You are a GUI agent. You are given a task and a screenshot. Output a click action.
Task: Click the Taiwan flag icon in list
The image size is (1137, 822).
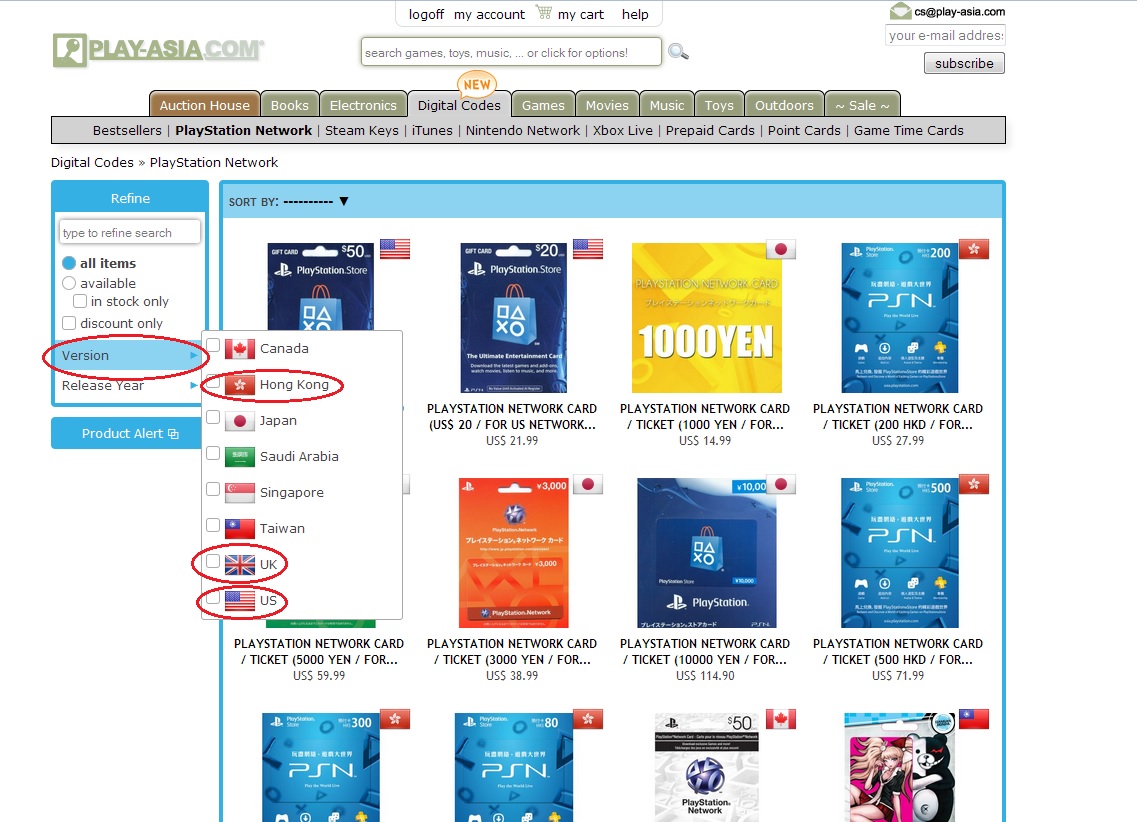coord(240,529)
